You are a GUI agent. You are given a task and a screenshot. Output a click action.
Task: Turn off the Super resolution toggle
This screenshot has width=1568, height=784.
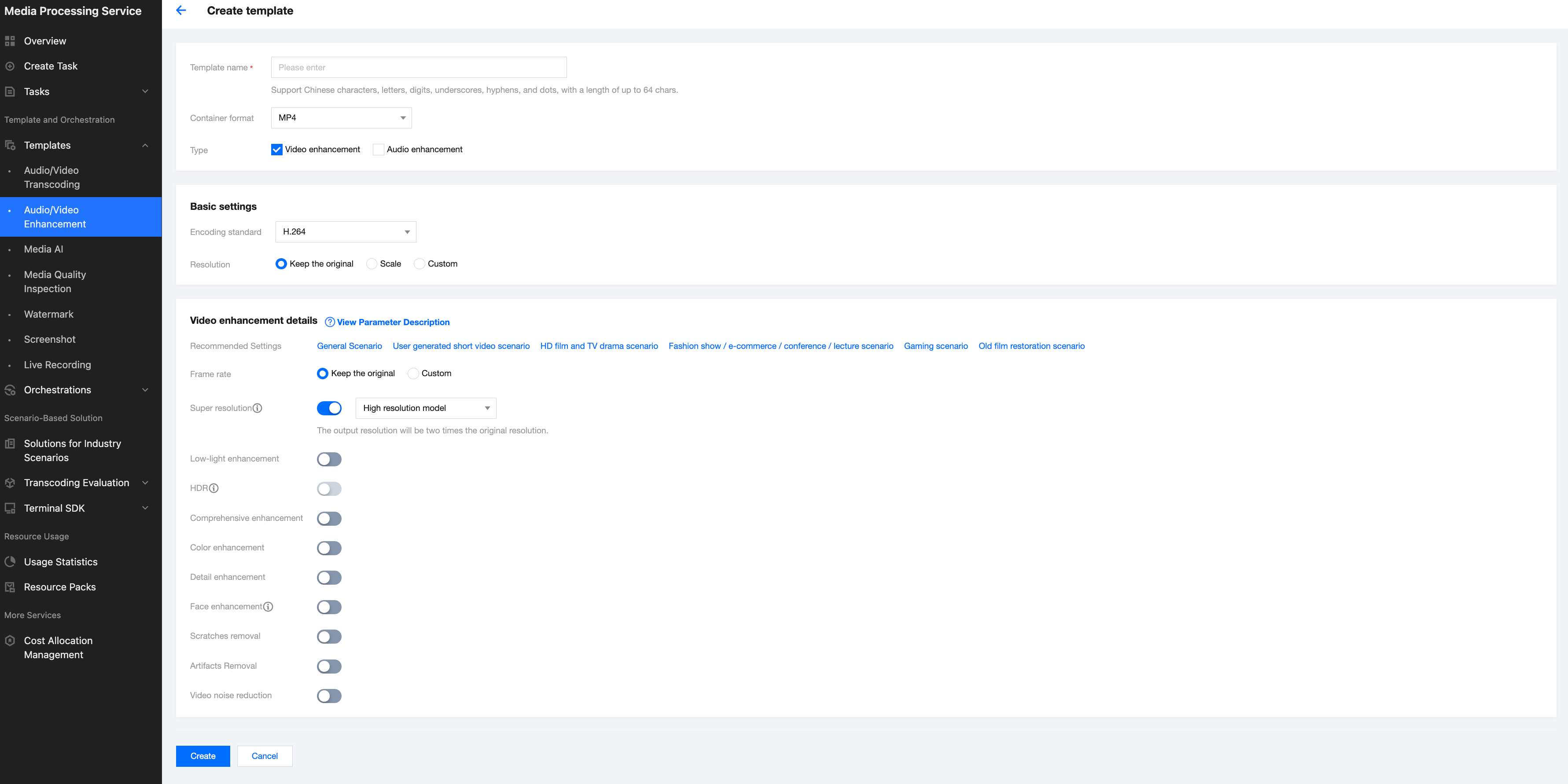tap(329, 408)
